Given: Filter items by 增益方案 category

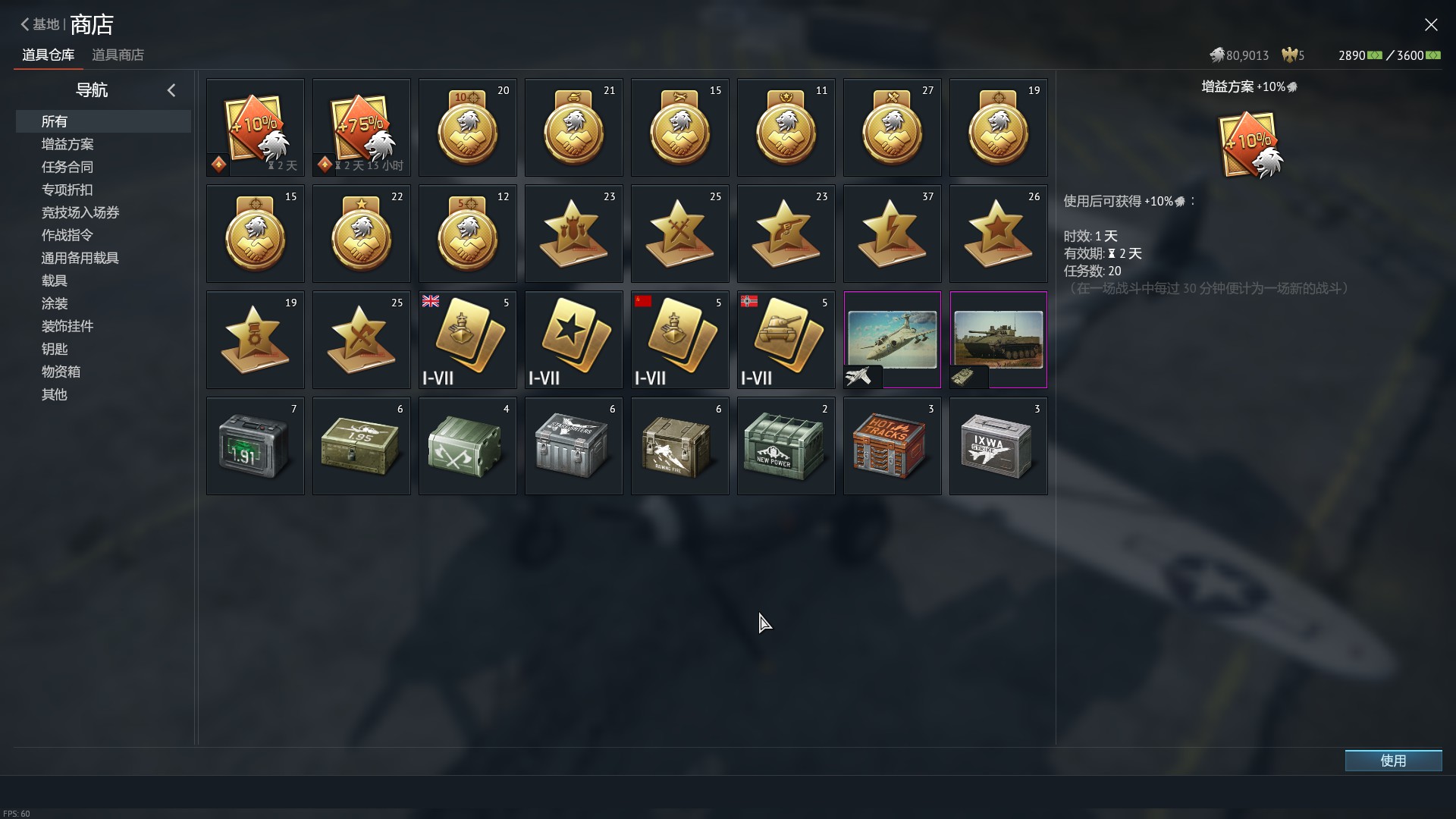Looking at the screenshot, I should pyautogui.click(x=67, y=144).
